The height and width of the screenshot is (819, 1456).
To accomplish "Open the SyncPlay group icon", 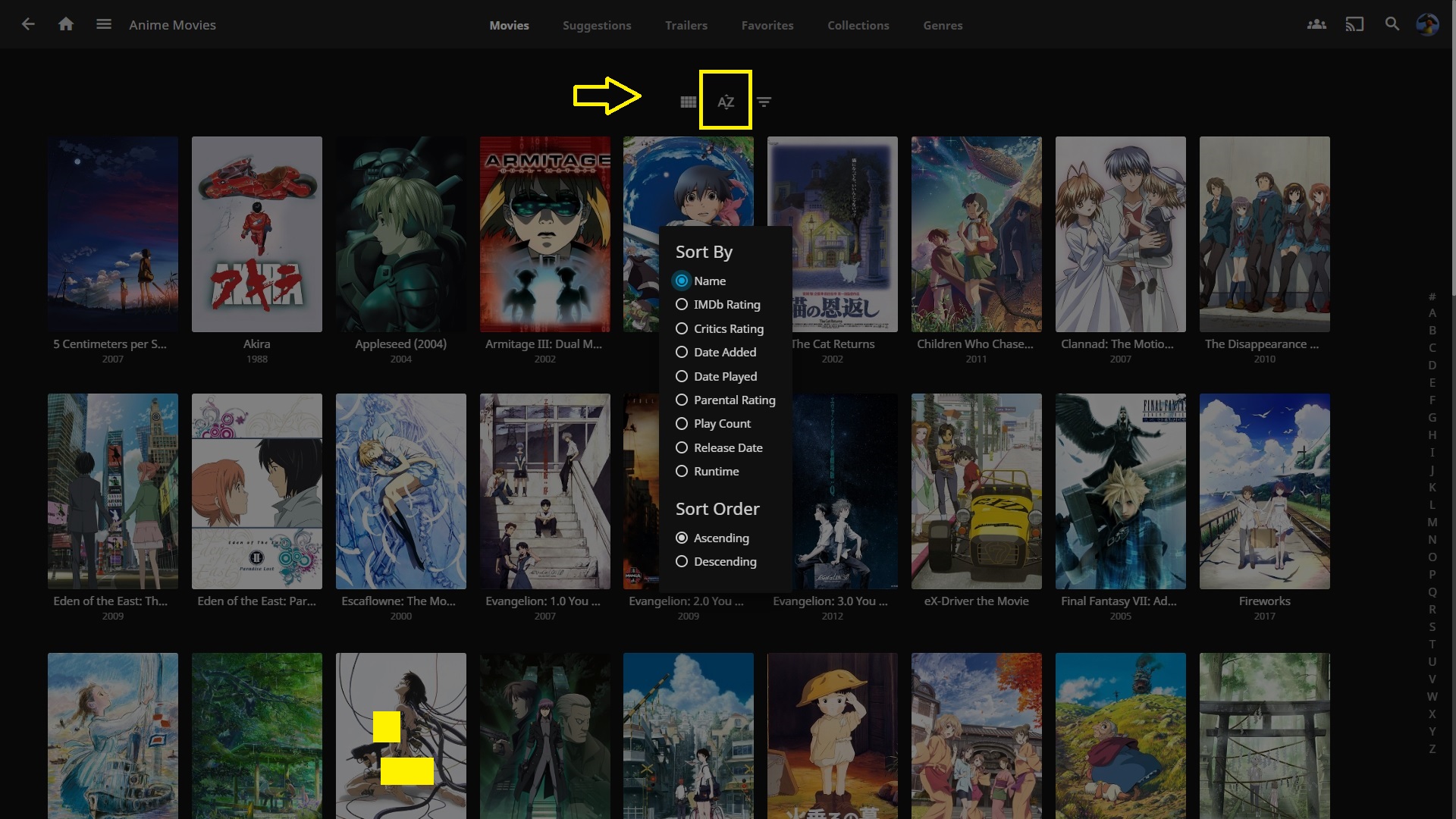I will pos(1316,24).
